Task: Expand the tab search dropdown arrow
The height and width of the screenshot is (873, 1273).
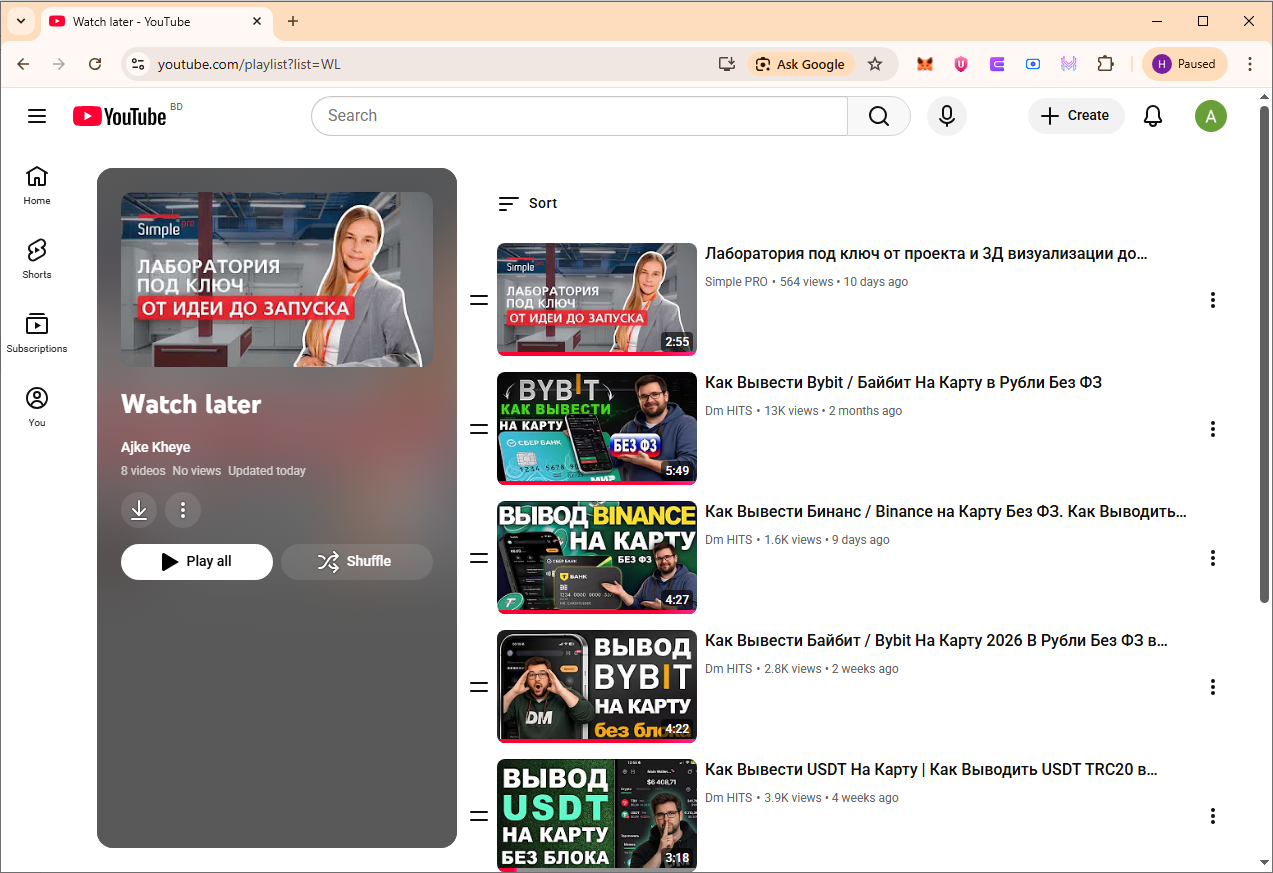Action: 21,21
